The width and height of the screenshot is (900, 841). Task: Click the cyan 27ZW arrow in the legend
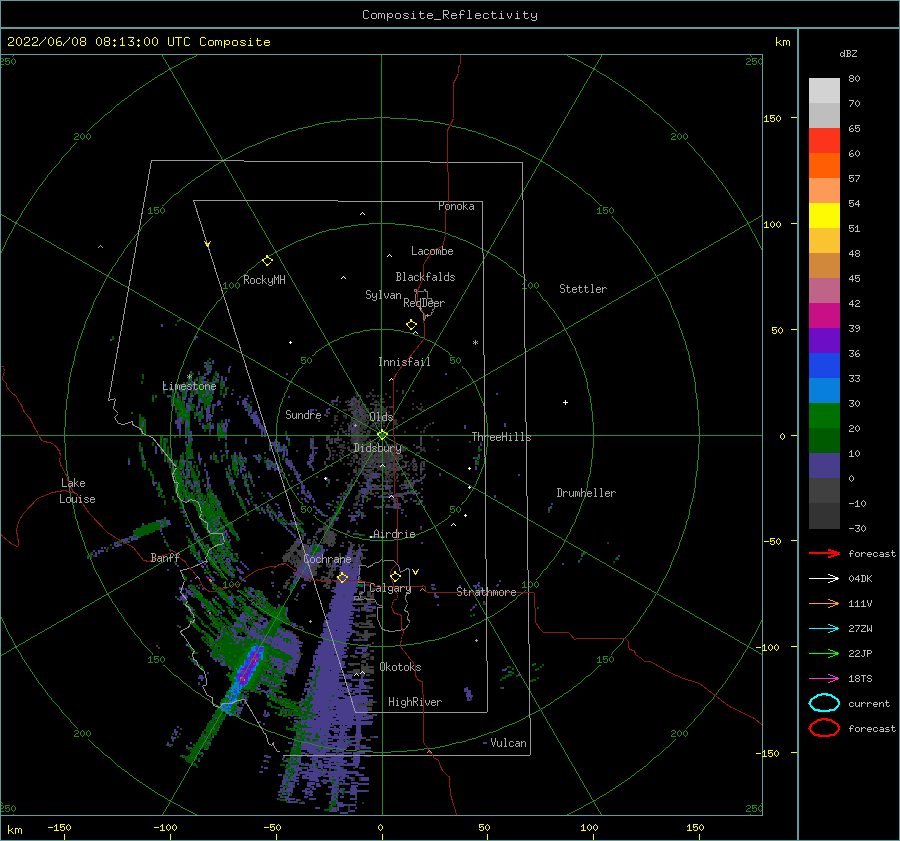[x=824, y=629]
